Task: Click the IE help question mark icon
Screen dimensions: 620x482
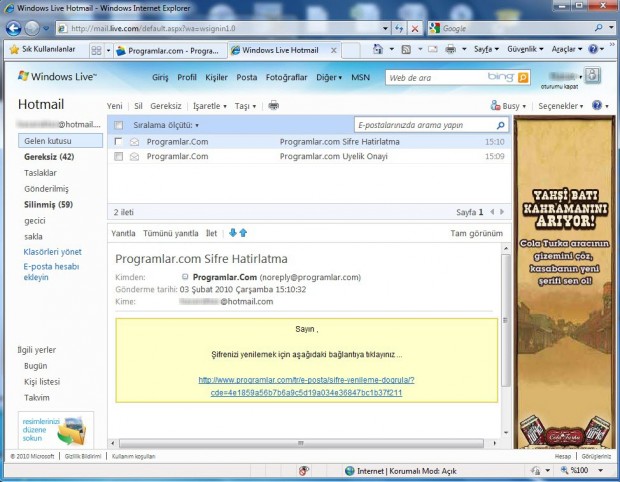Action: tap(593, 49)
